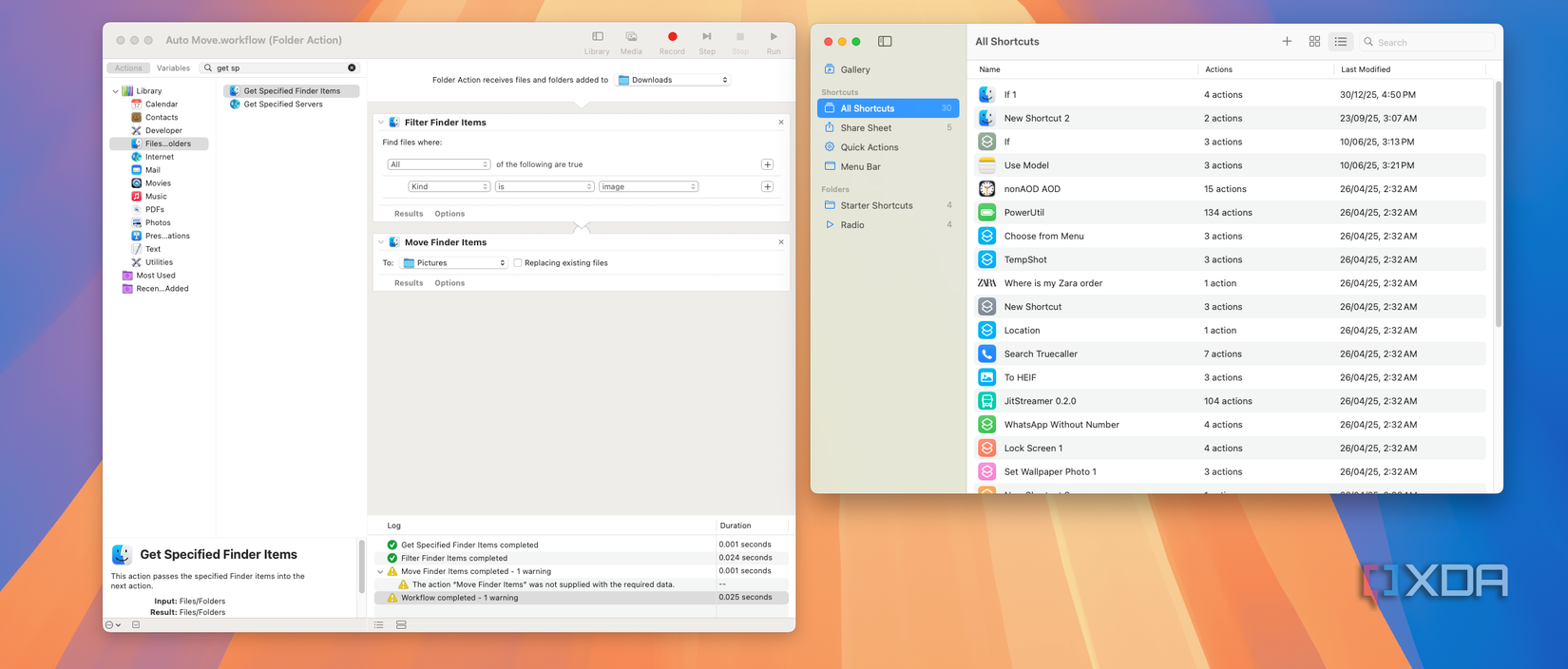Click the Shortcuts Search field
1568x669 pixels.
click(x=1427, y=42)
